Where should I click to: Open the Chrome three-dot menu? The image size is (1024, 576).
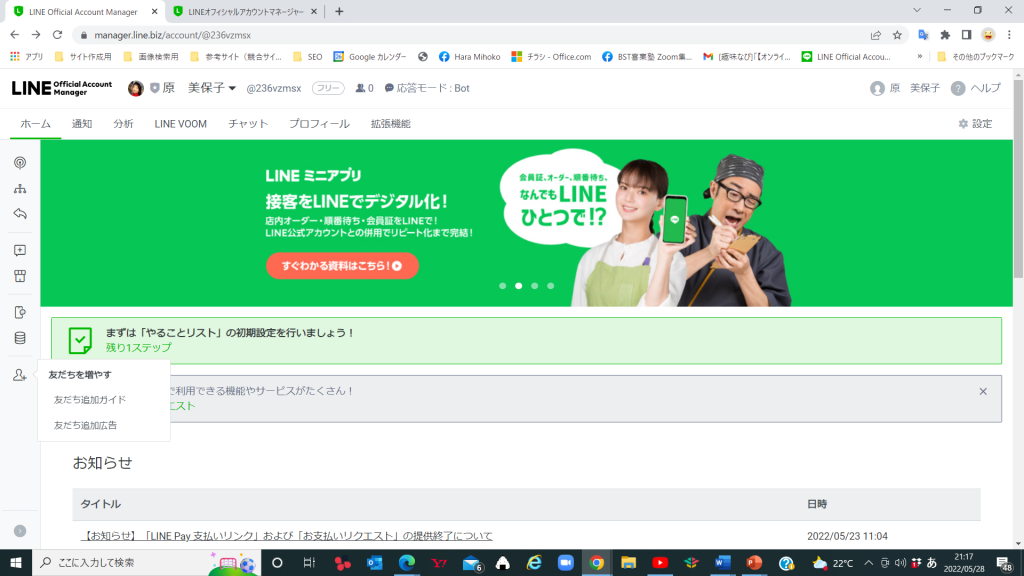click(1009, 35)
